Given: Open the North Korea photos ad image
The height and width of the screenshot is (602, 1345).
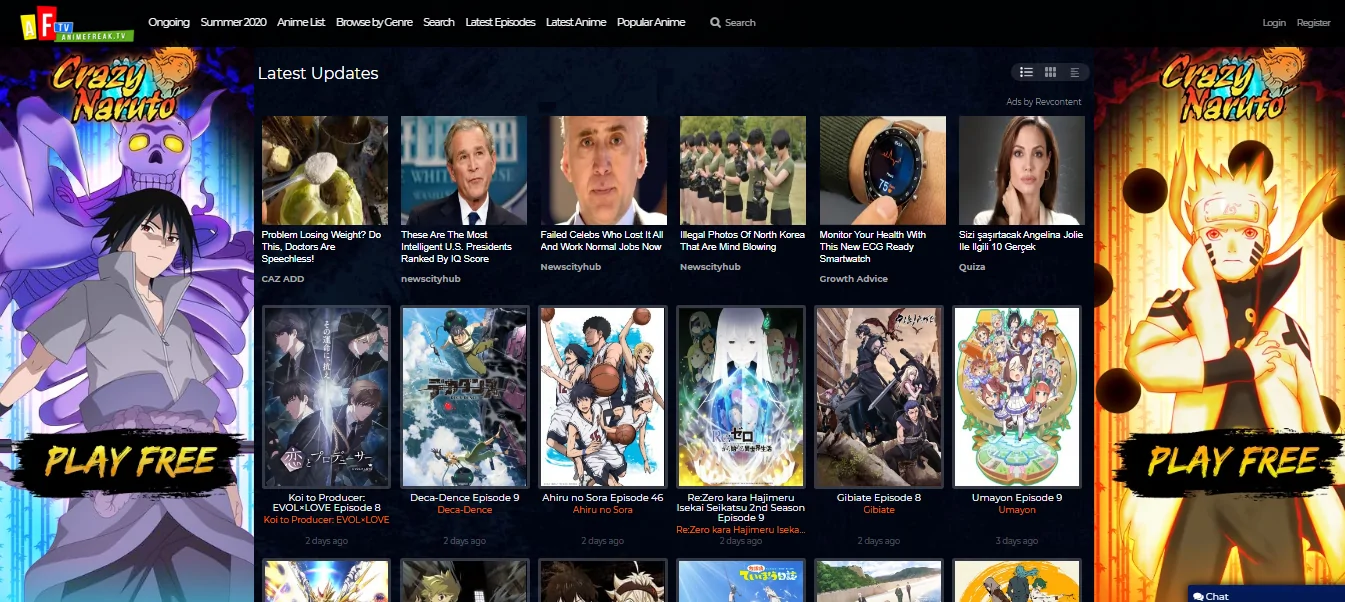Looking at the screenshot, I should (x=743, y=170).
